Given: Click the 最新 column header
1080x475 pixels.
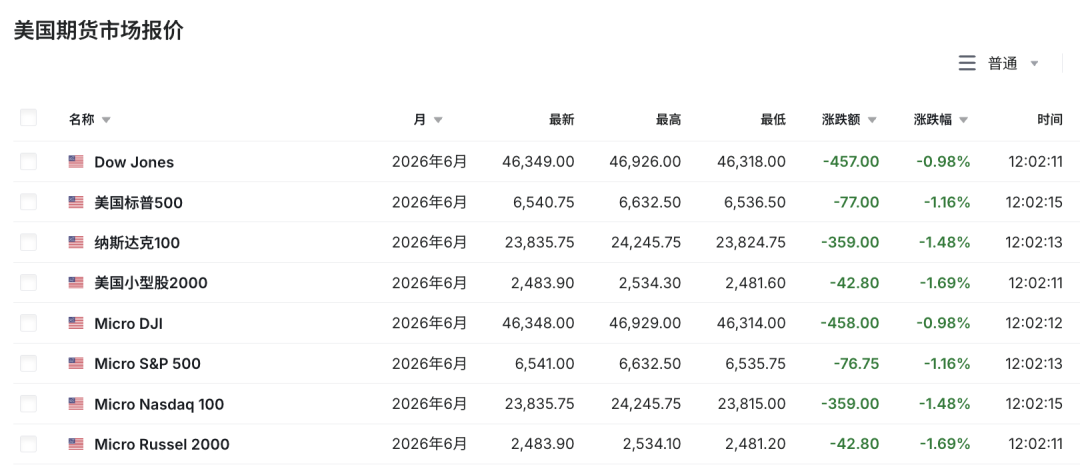Looking at the screenshot, I should pos(561,120).
